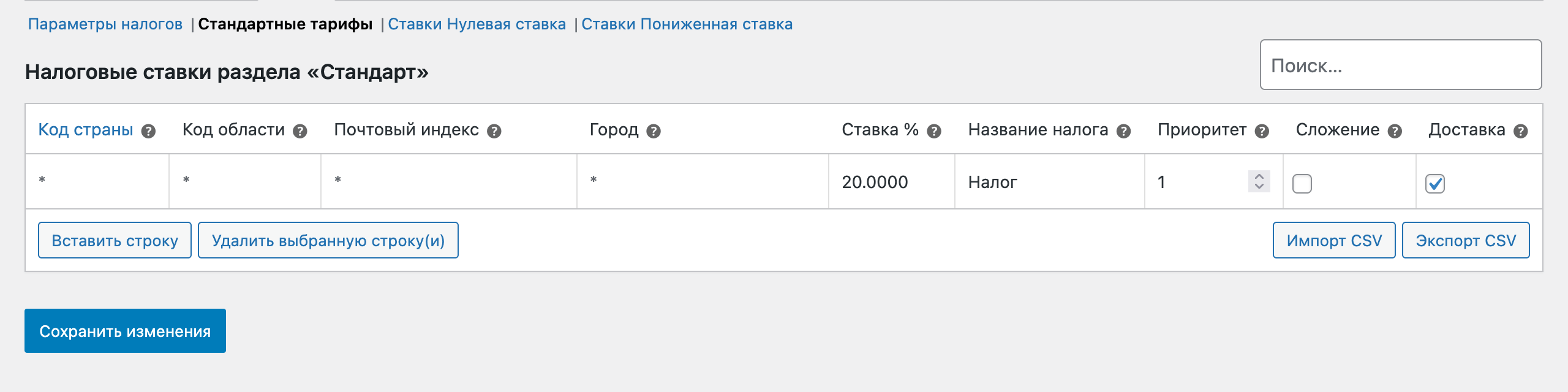Click the Доставка help icon
Viewport: 1568px width, 392px height.
pos(1521,131)
